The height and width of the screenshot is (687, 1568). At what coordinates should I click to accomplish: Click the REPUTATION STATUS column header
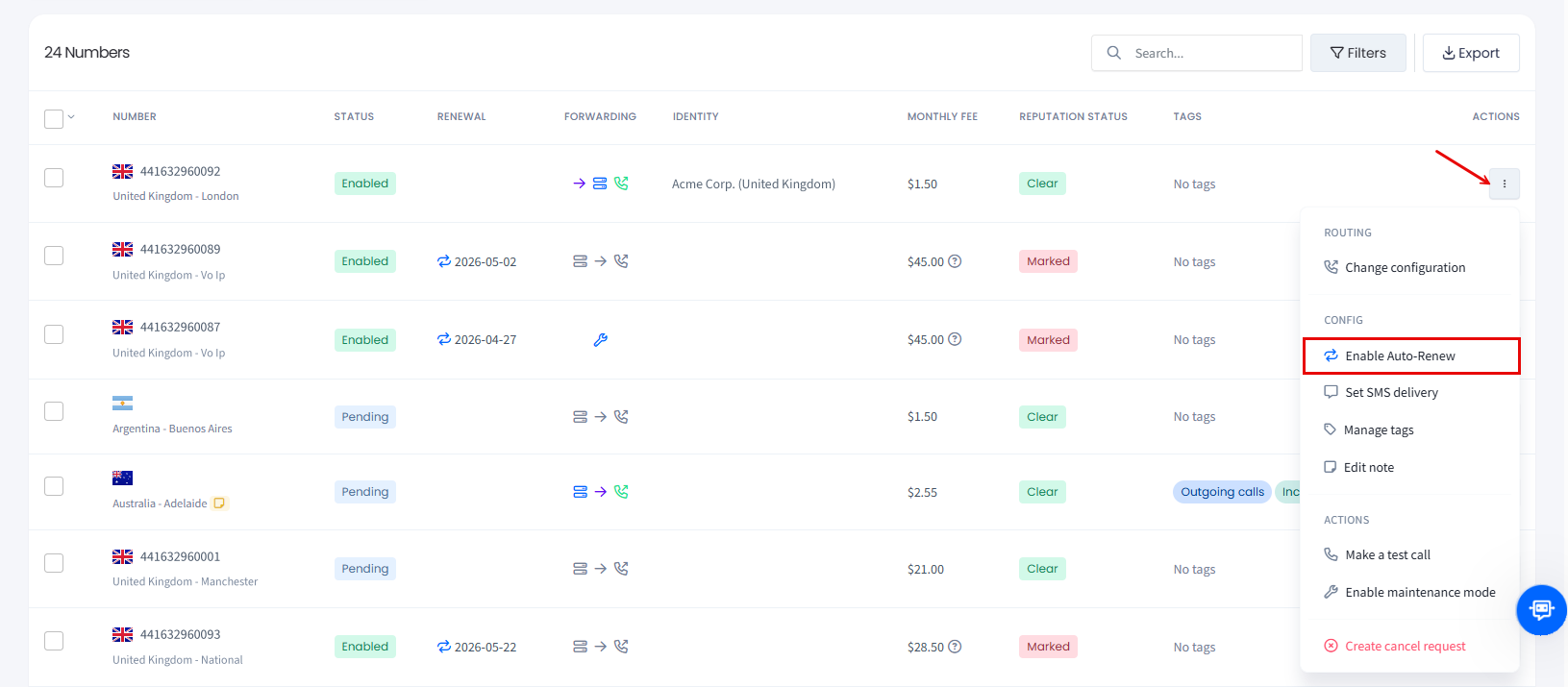point(1073,116)
